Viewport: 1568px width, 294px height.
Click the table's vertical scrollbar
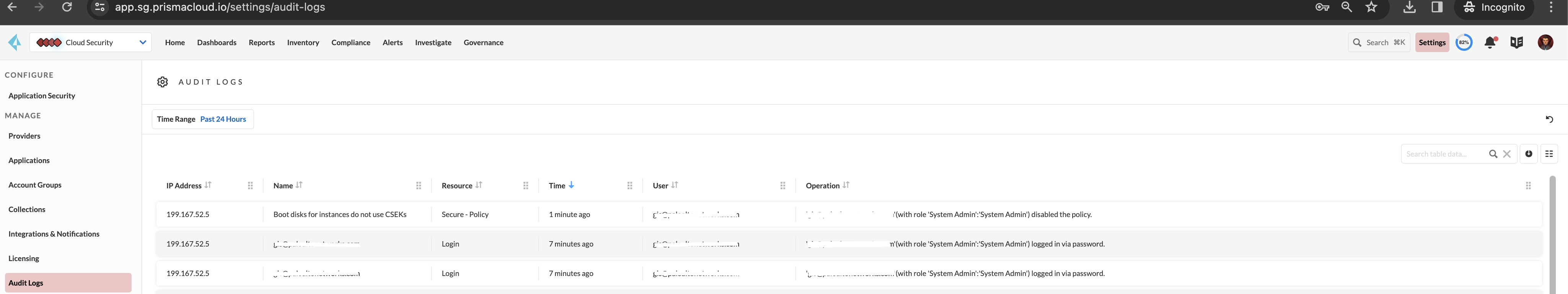pyautogui.click(x=1552, y=243)
